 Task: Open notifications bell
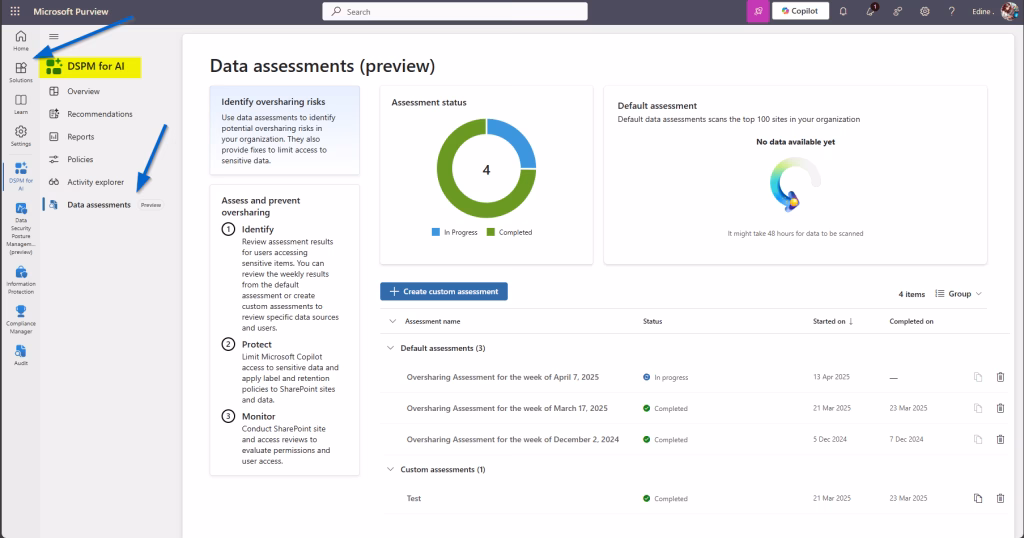[843, 11]
